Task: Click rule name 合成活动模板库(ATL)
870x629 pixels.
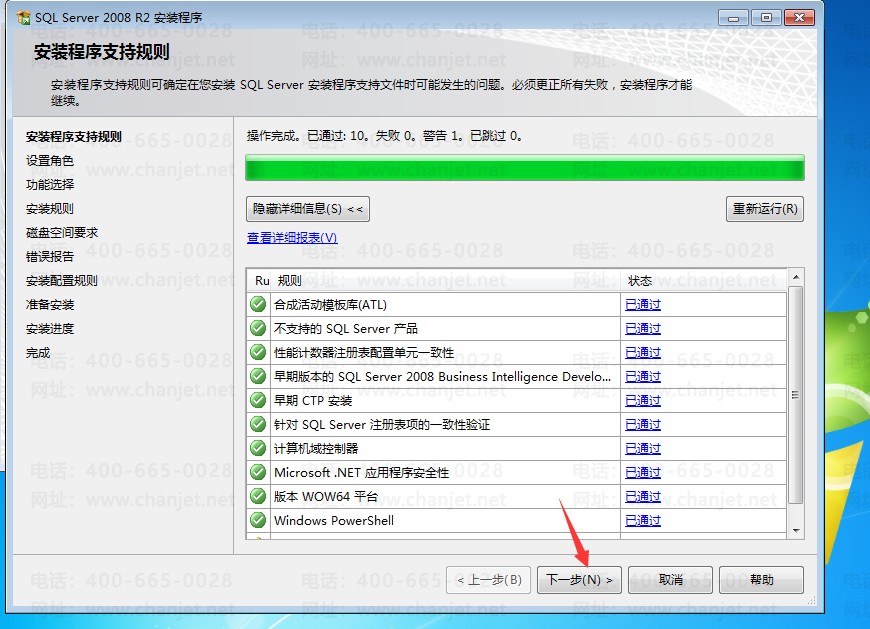Action: pyautogui.click(x=330, y=305)
